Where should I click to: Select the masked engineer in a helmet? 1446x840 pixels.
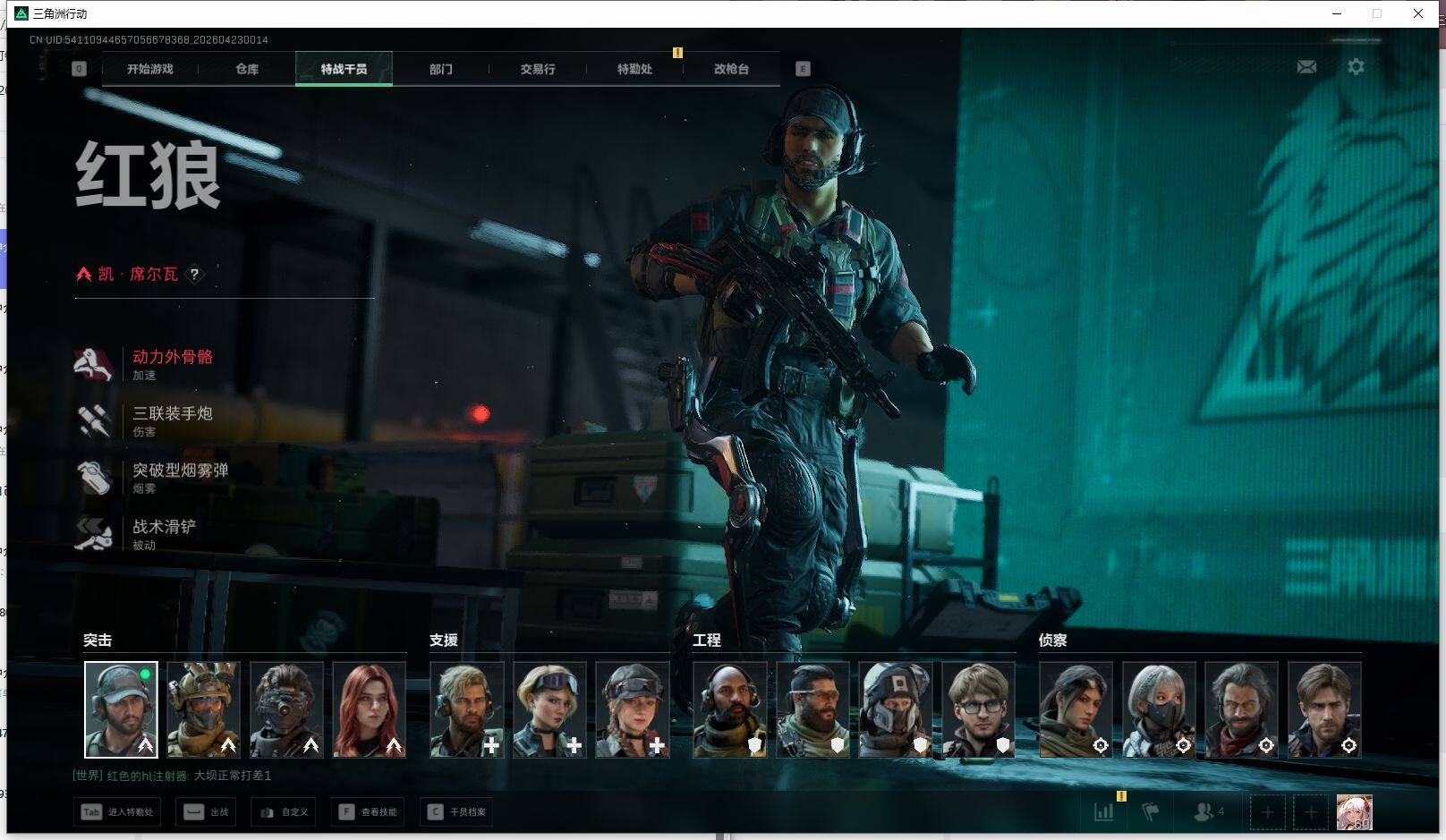(x=896, y=709)
